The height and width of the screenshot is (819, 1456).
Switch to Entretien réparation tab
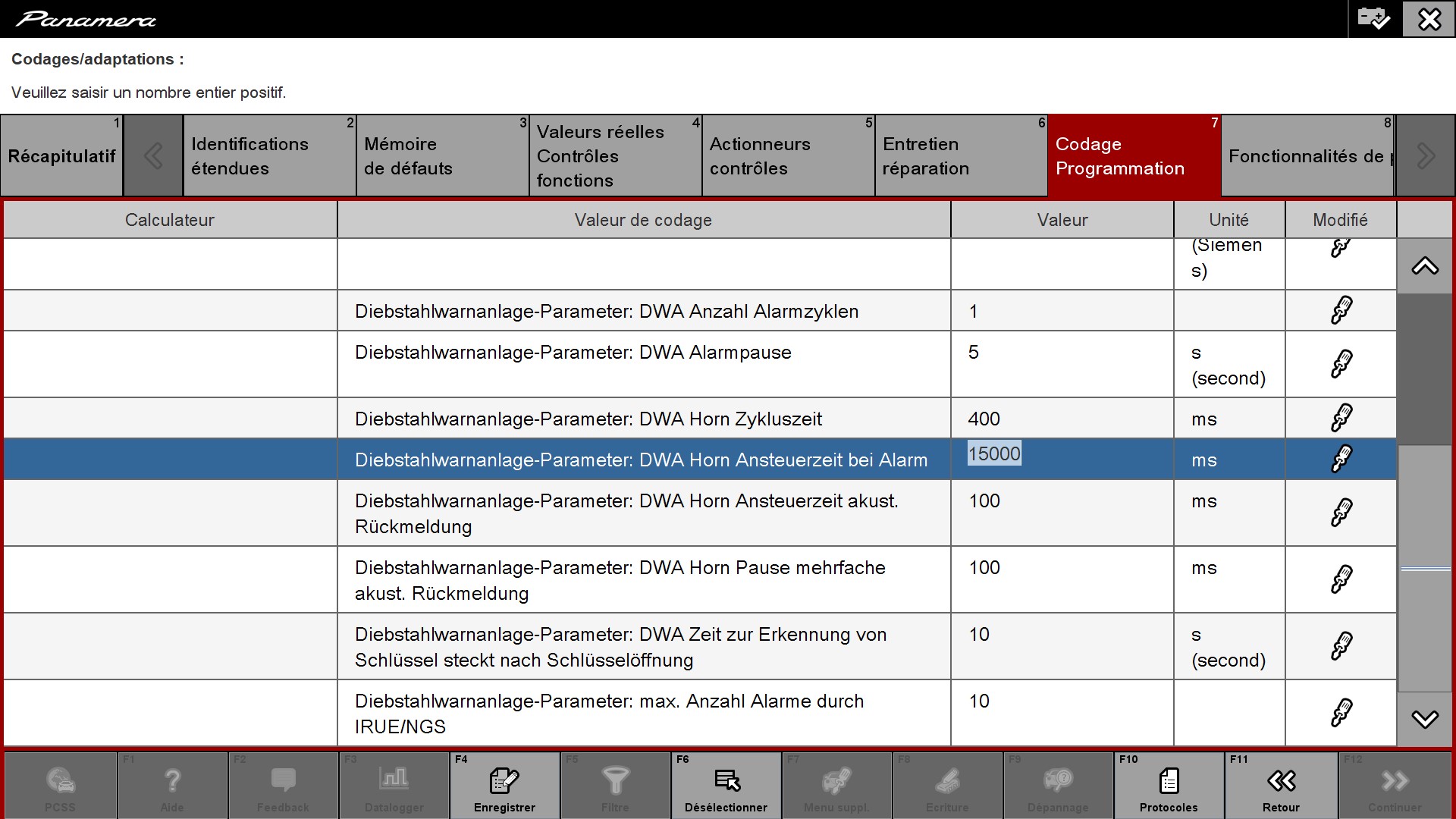[961, 156]
